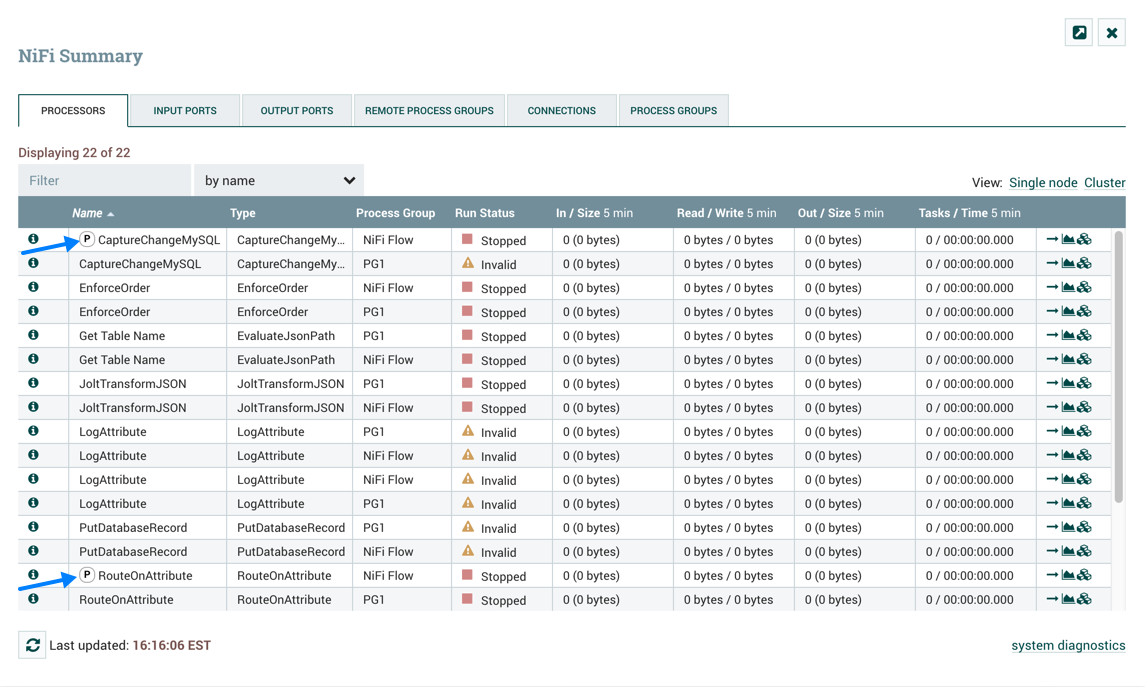Viewport: 1145px width, 687px height.
Task: Click the refresh icon at bottom left
Action: [31, 645]
